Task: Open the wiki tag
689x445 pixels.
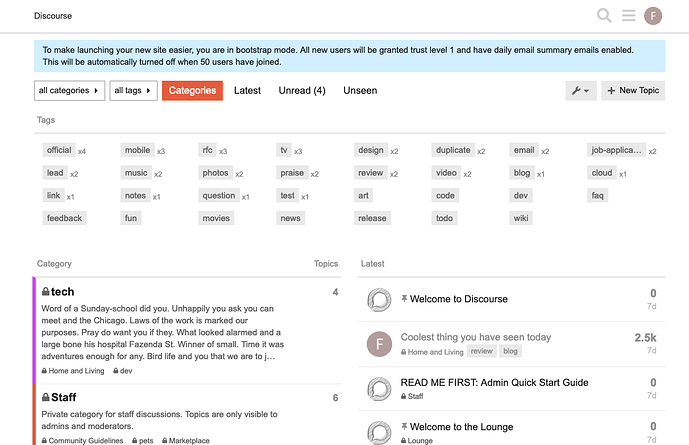Action: [521, 218]
